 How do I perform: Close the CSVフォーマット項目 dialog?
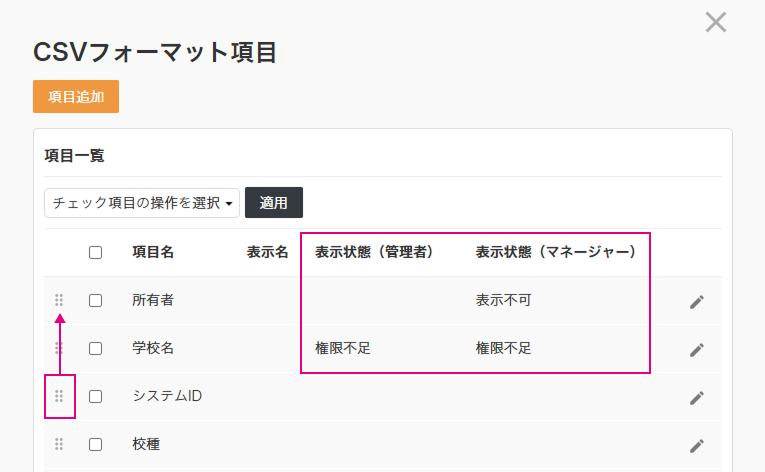[715, 22]
